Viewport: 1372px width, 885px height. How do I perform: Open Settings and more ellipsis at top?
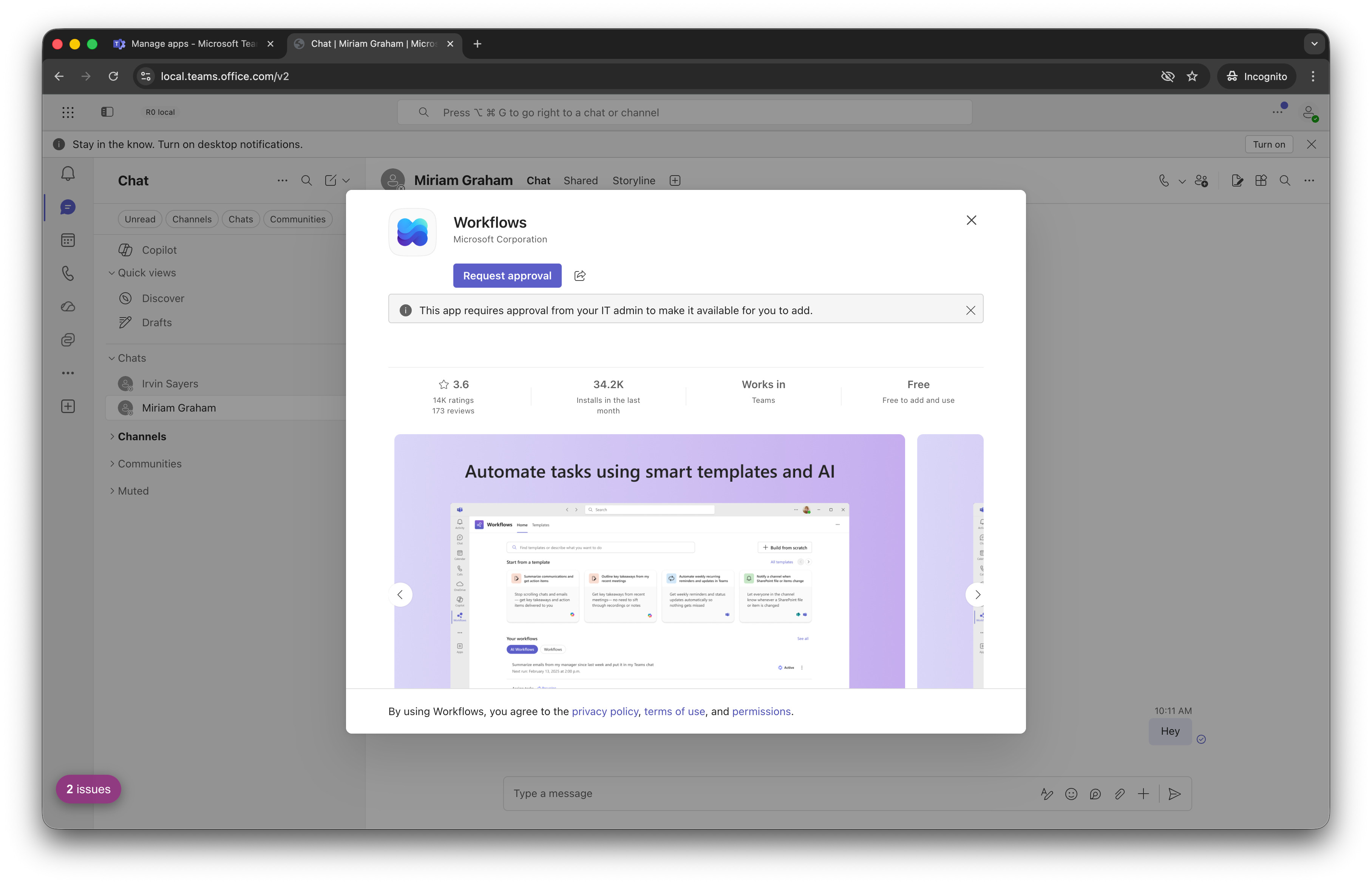click(x=1277, y=112)
